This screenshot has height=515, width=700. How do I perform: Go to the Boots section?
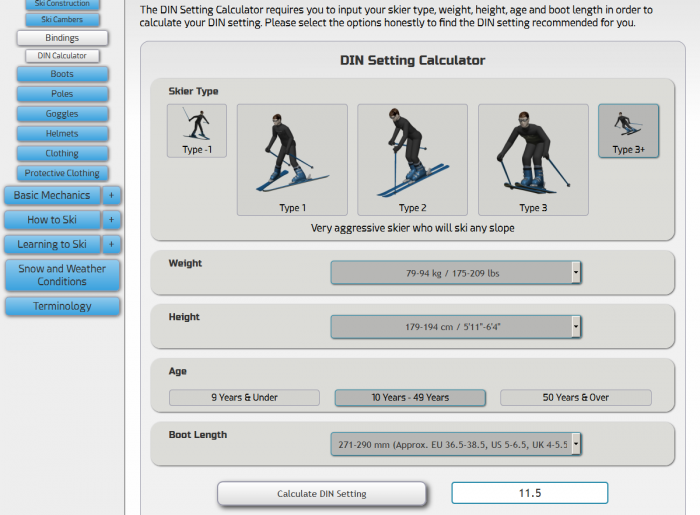62,74
